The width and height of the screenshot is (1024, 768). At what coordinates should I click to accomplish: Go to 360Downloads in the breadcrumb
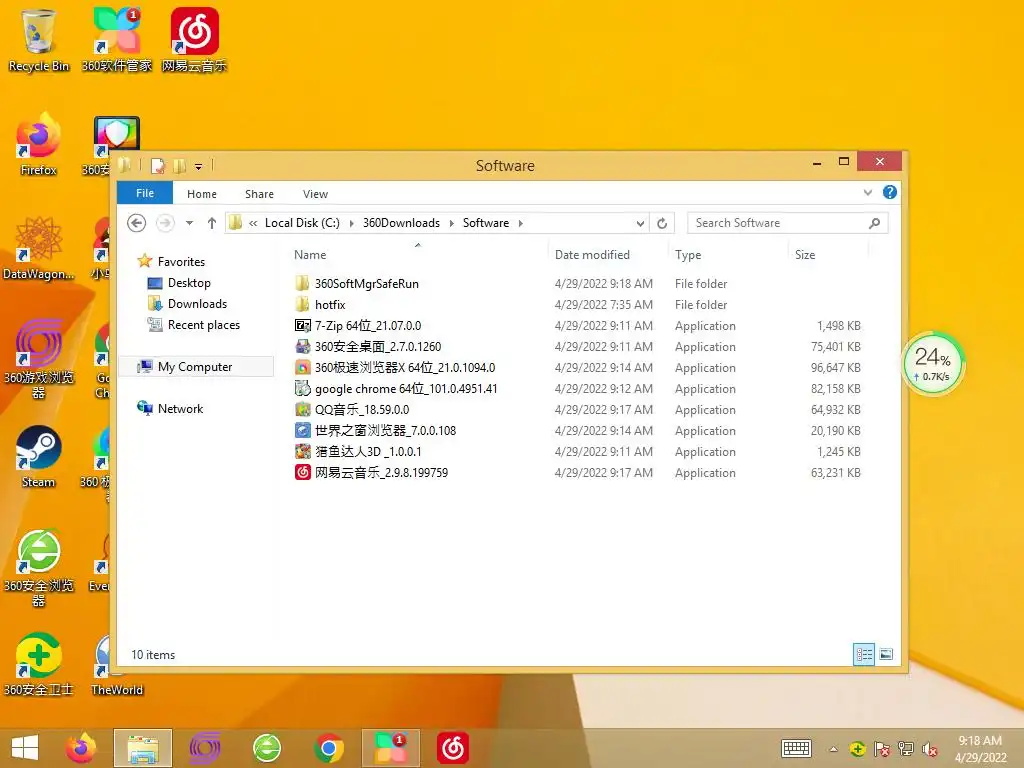[x=401, y=223]
